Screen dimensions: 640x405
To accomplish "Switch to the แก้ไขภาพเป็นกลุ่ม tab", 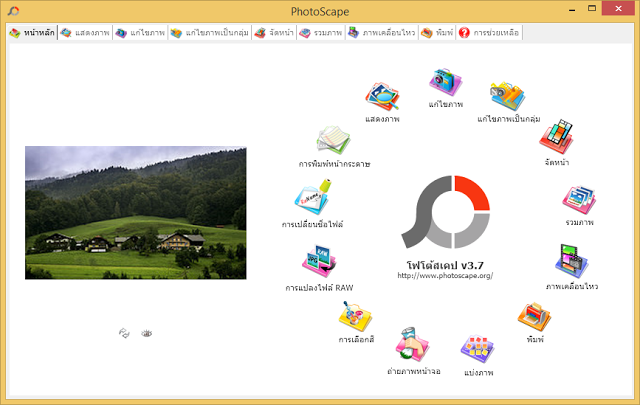I will coord(210,33).
